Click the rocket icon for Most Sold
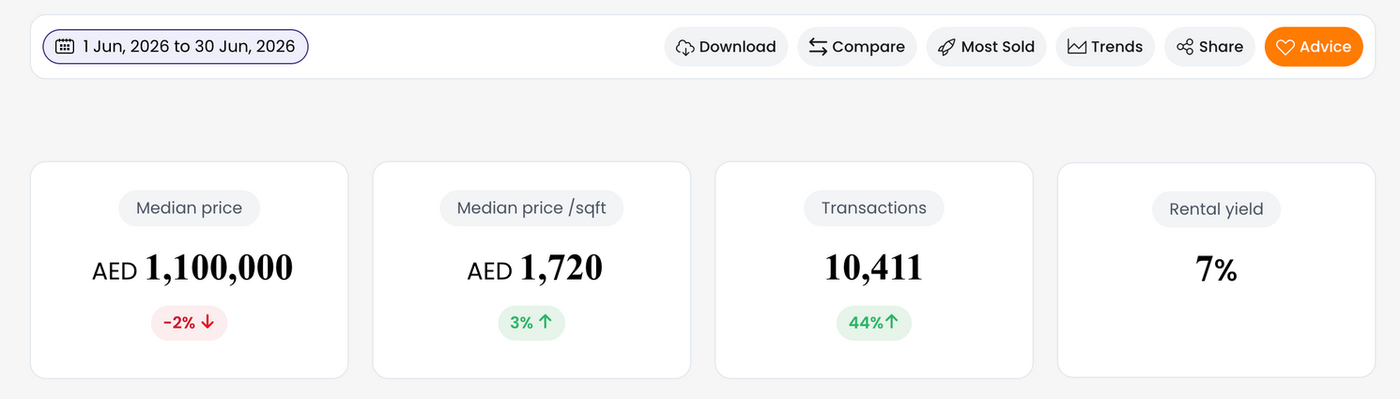 [946, 47]
